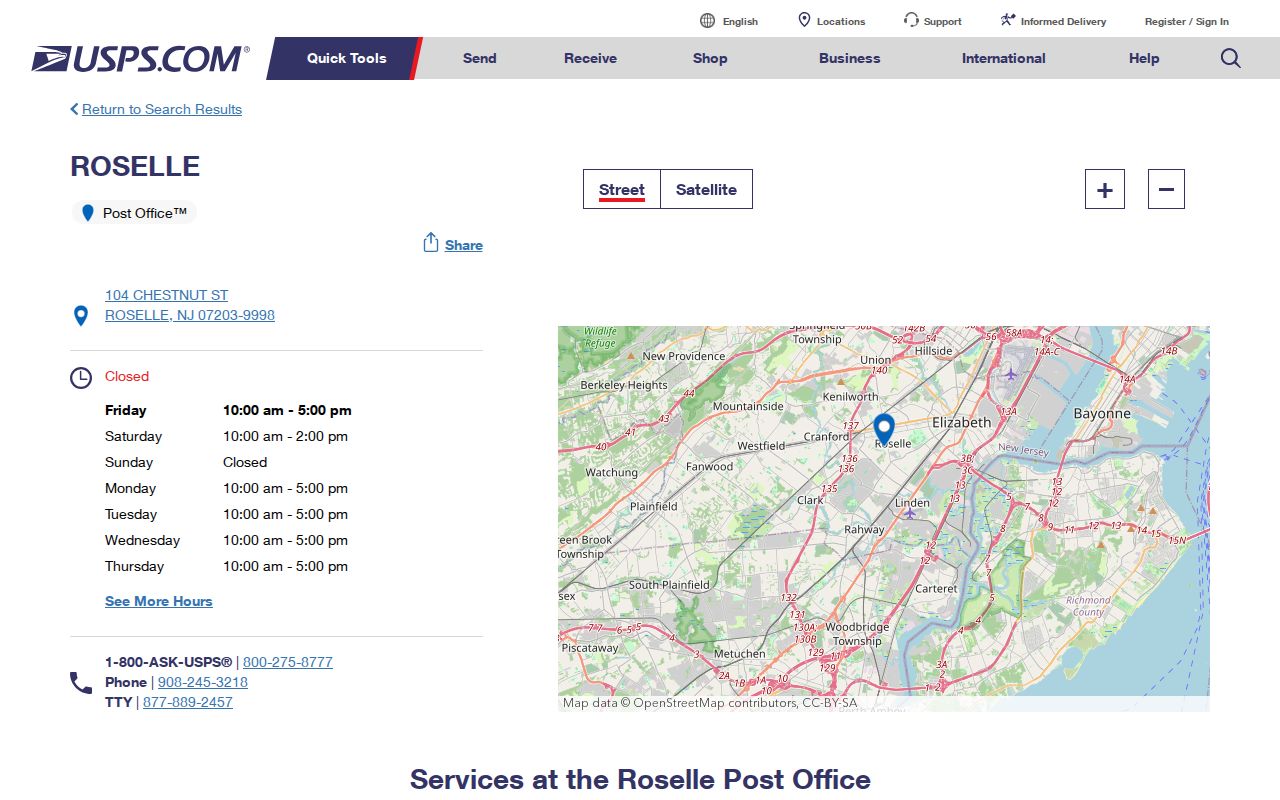Click Register / Sign In

1187,21
